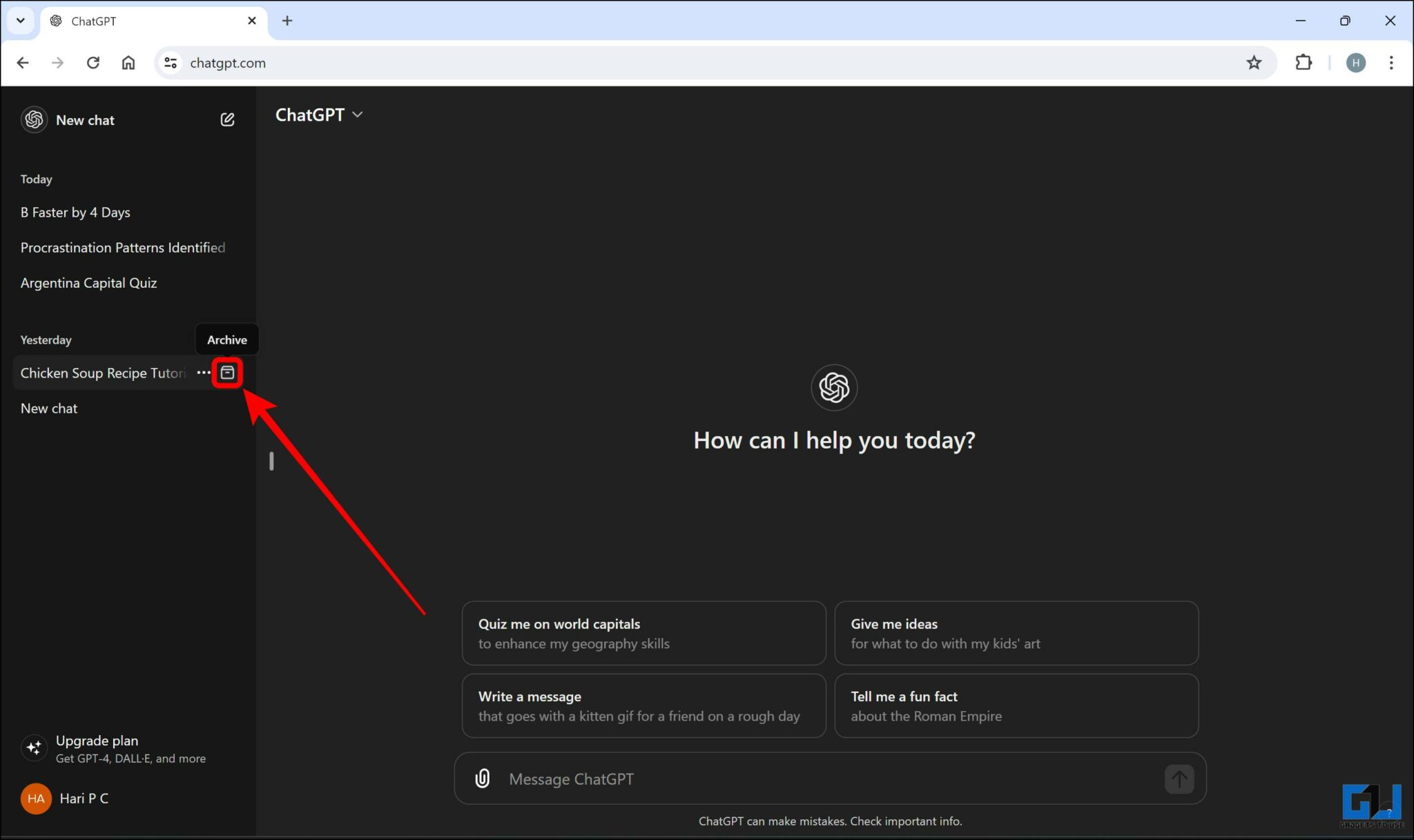Attach a file with the paperclip icon
Viewport: 1414px width, 840px height.
point(481,779)
